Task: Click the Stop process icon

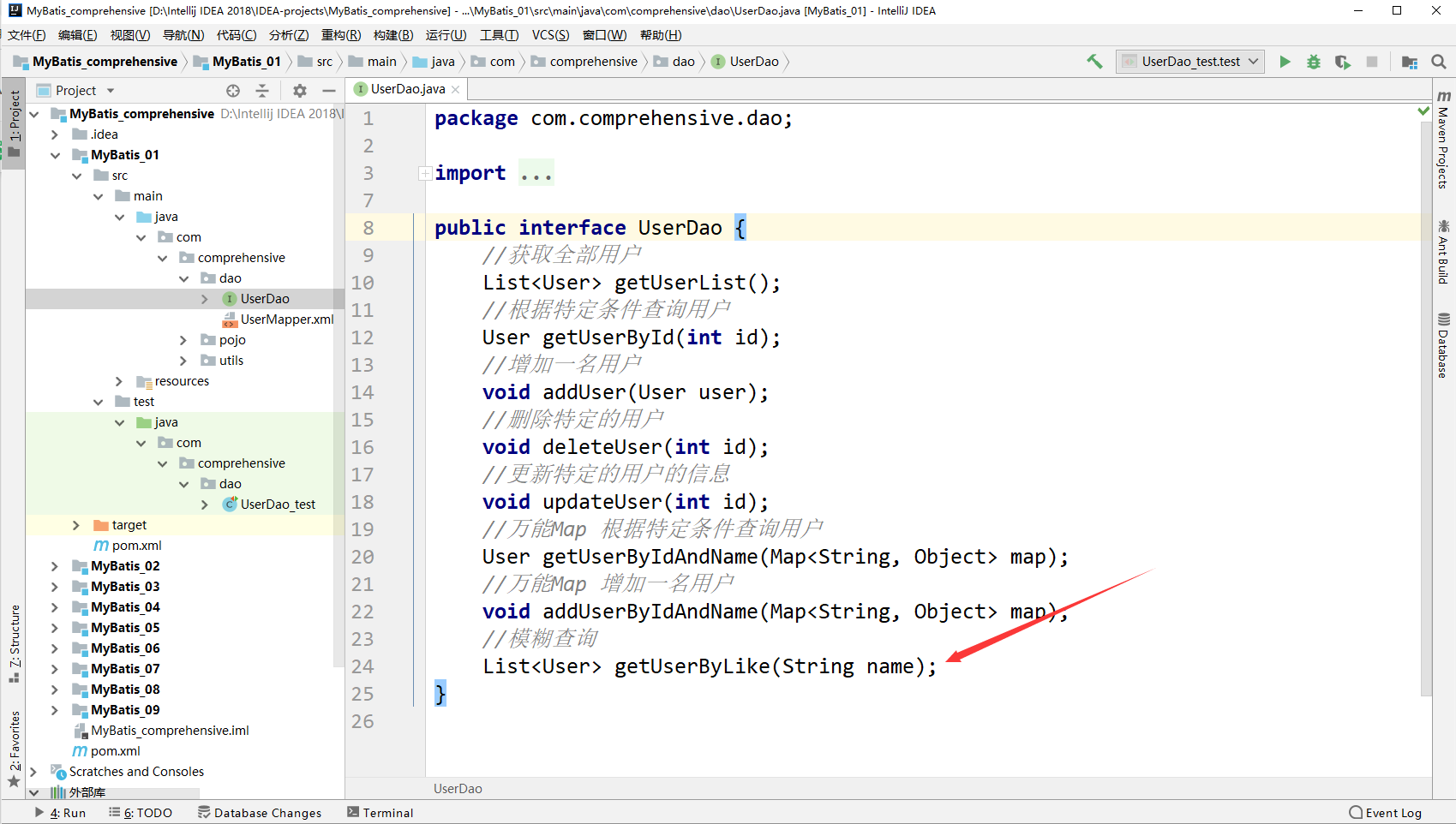Action: [x=1371, y=62]
